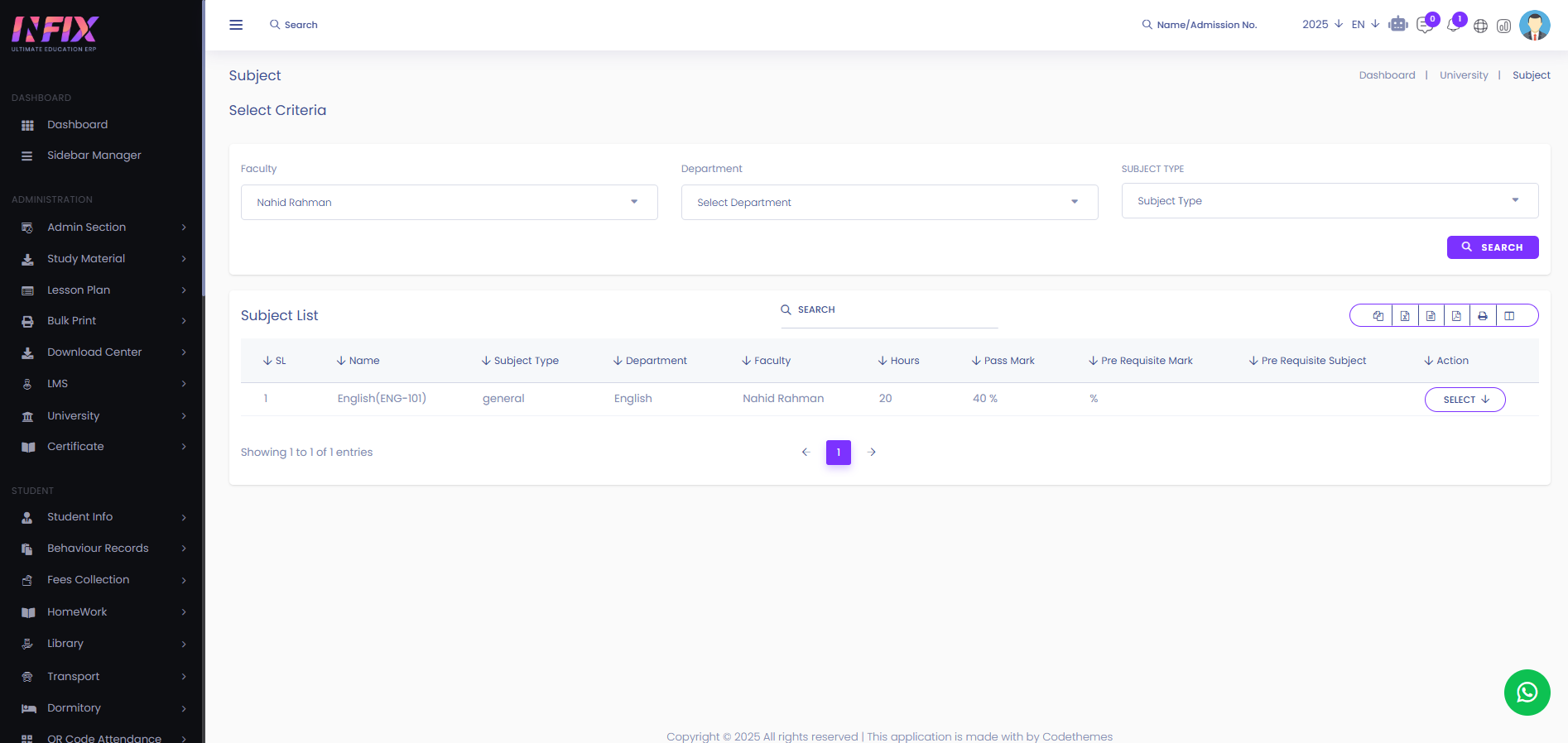Click the WhatsApp chat bubble
The height and width of the screenshot is (743, 1568).
[x=1527, y=693]
